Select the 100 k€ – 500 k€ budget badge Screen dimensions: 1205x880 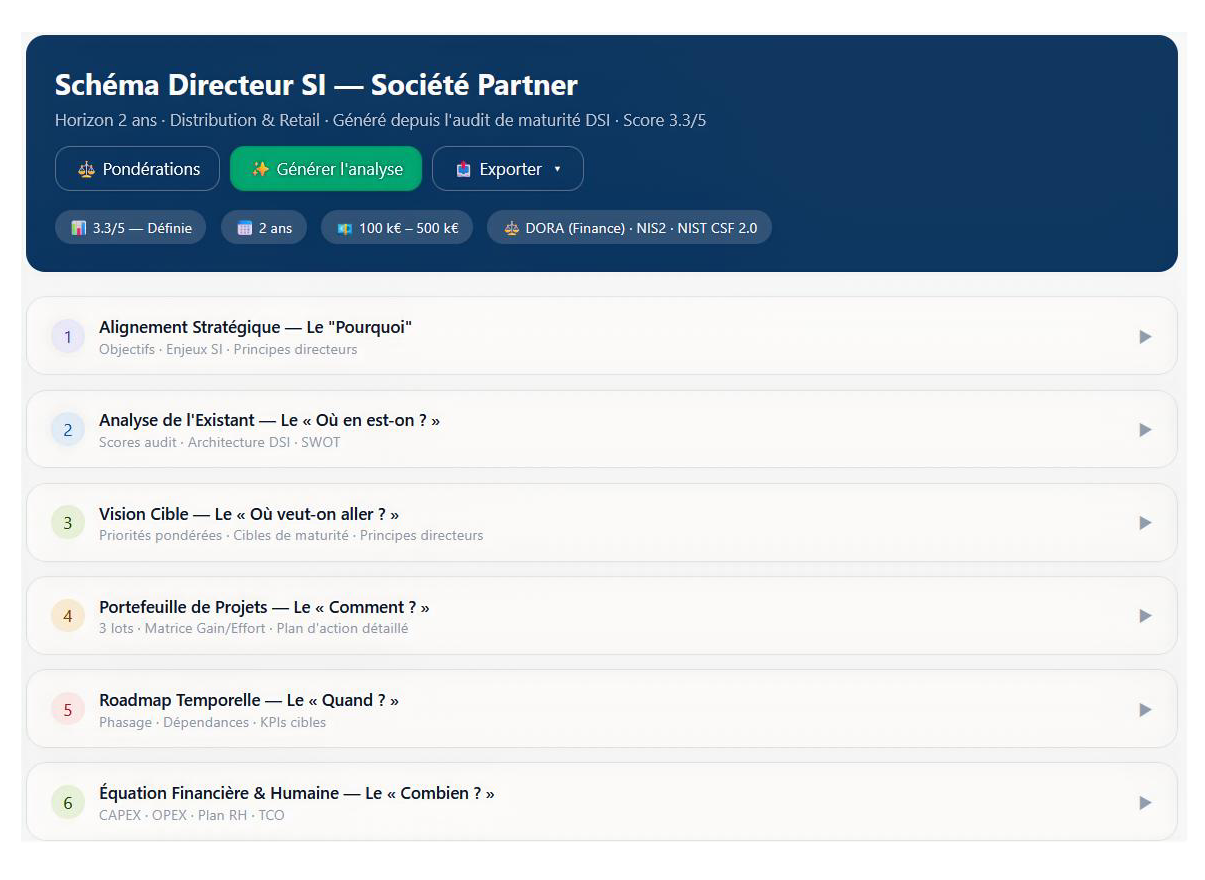[x=397, y=228]
